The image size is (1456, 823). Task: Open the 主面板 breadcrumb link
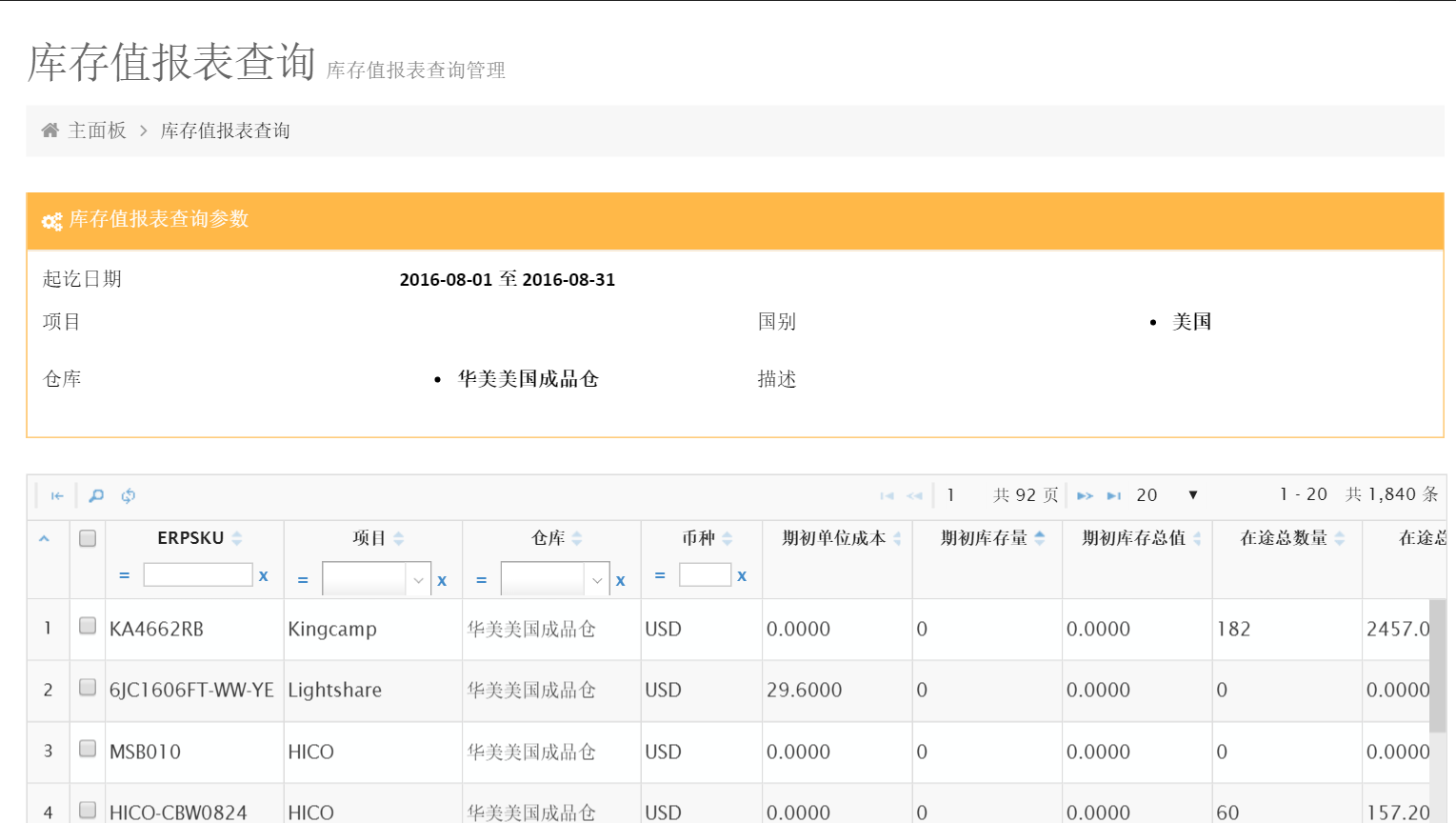(x=97, y=130)
